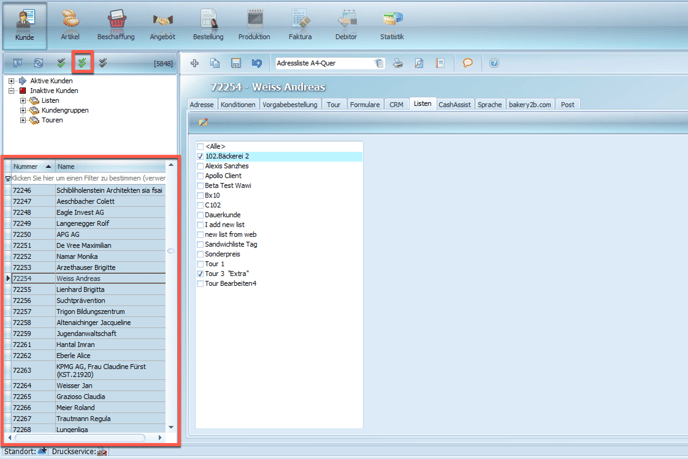Open the Angebot module
Viewport: 688px width, 459px height.
[162, 25]
